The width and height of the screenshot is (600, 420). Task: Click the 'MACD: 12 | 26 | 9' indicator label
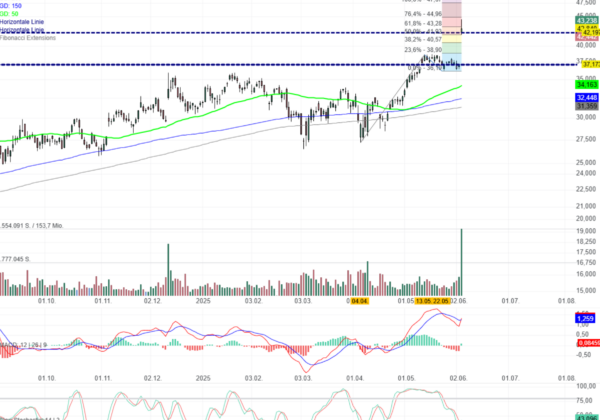23,345
